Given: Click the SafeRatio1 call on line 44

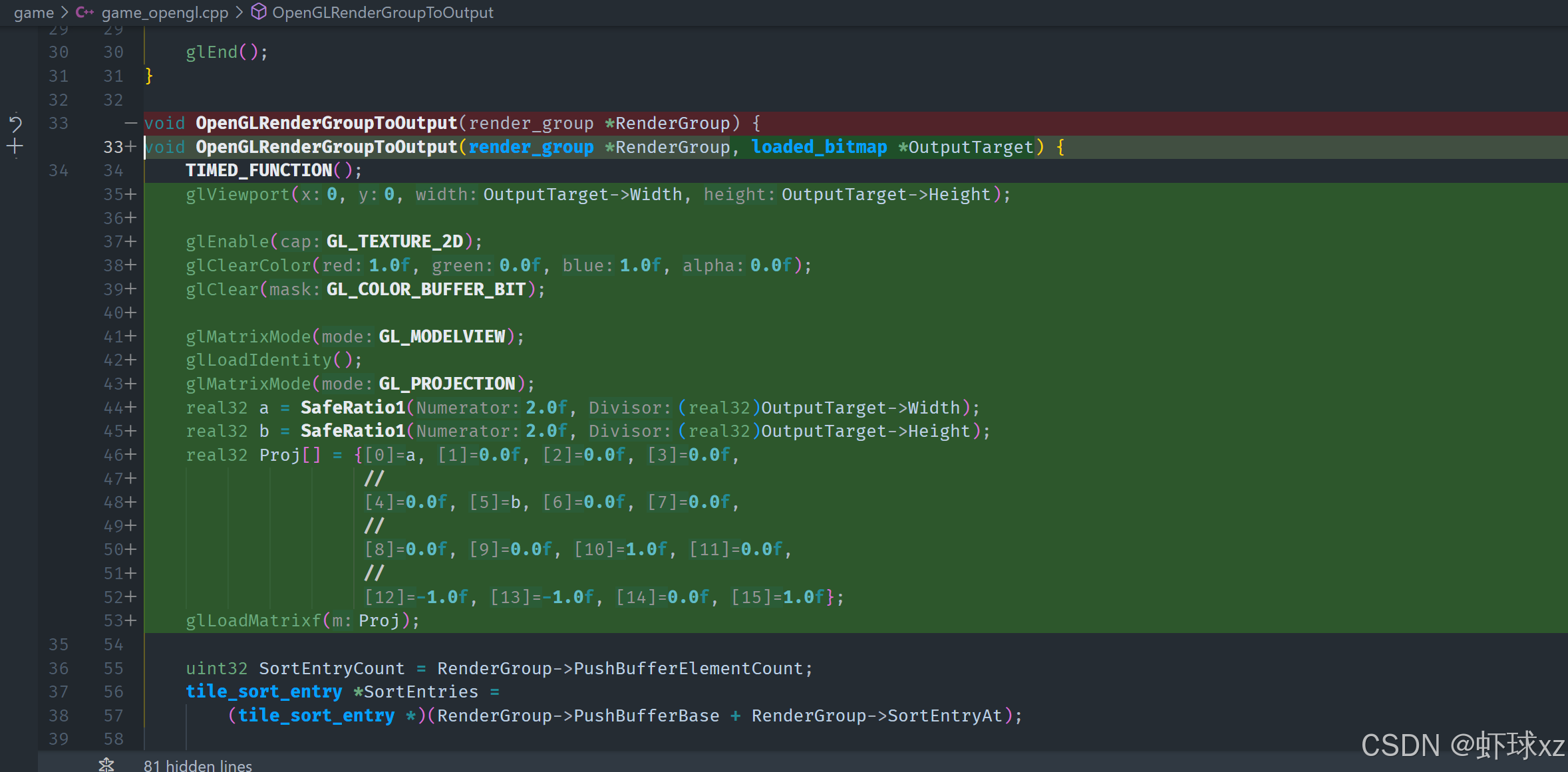Looking at the screenshot, I should [353, 407].
